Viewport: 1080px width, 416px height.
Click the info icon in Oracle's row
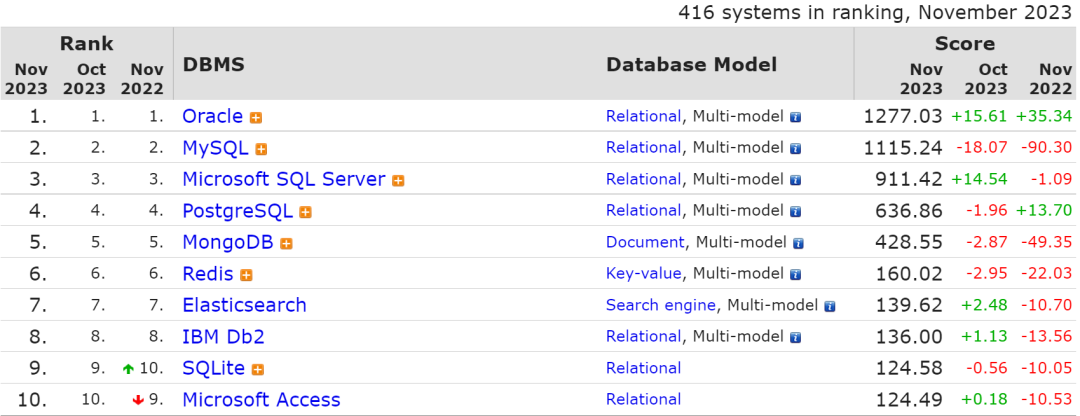795,117
